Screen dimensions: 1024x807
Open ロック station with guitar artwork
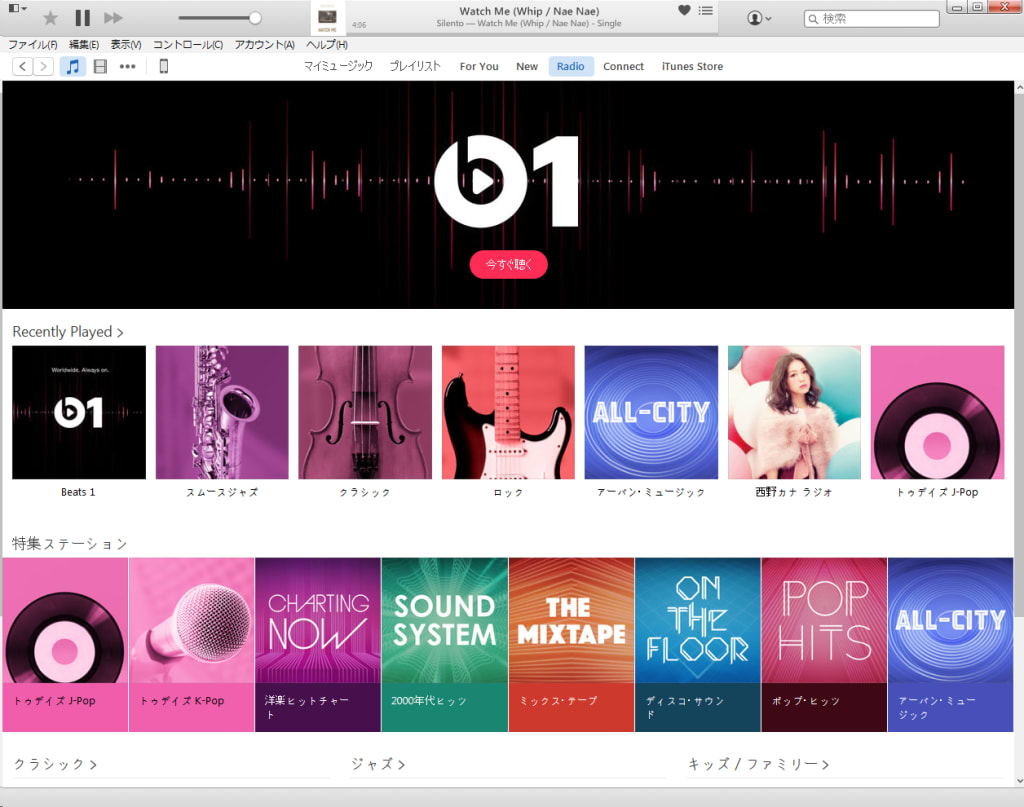pos(508,412)
